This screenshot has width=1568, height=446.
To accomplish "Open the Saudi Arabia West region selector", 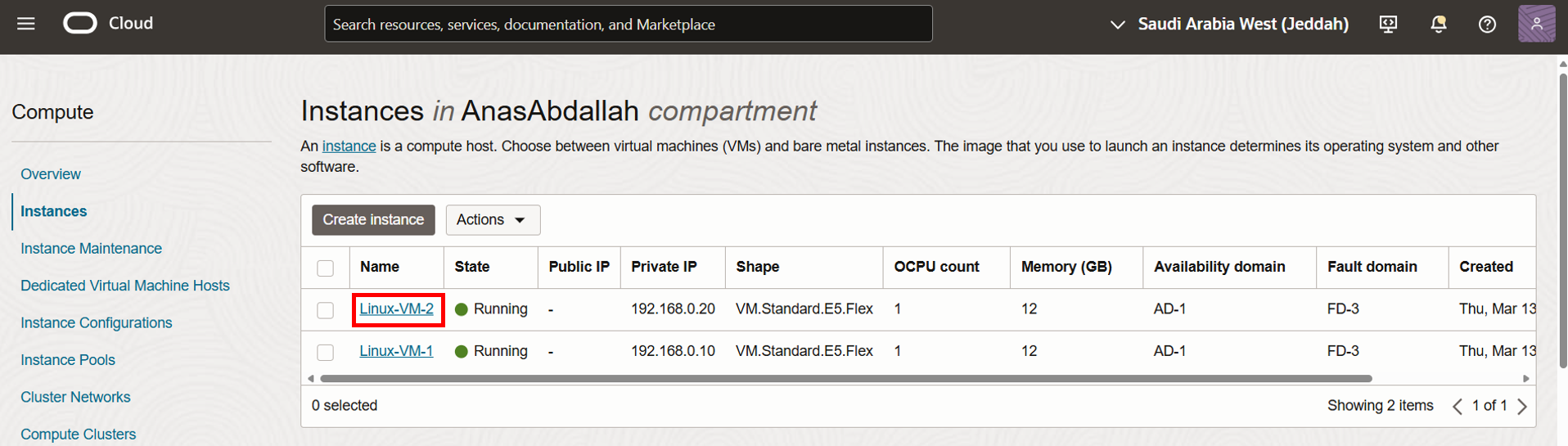I will tap(1229, 24).
